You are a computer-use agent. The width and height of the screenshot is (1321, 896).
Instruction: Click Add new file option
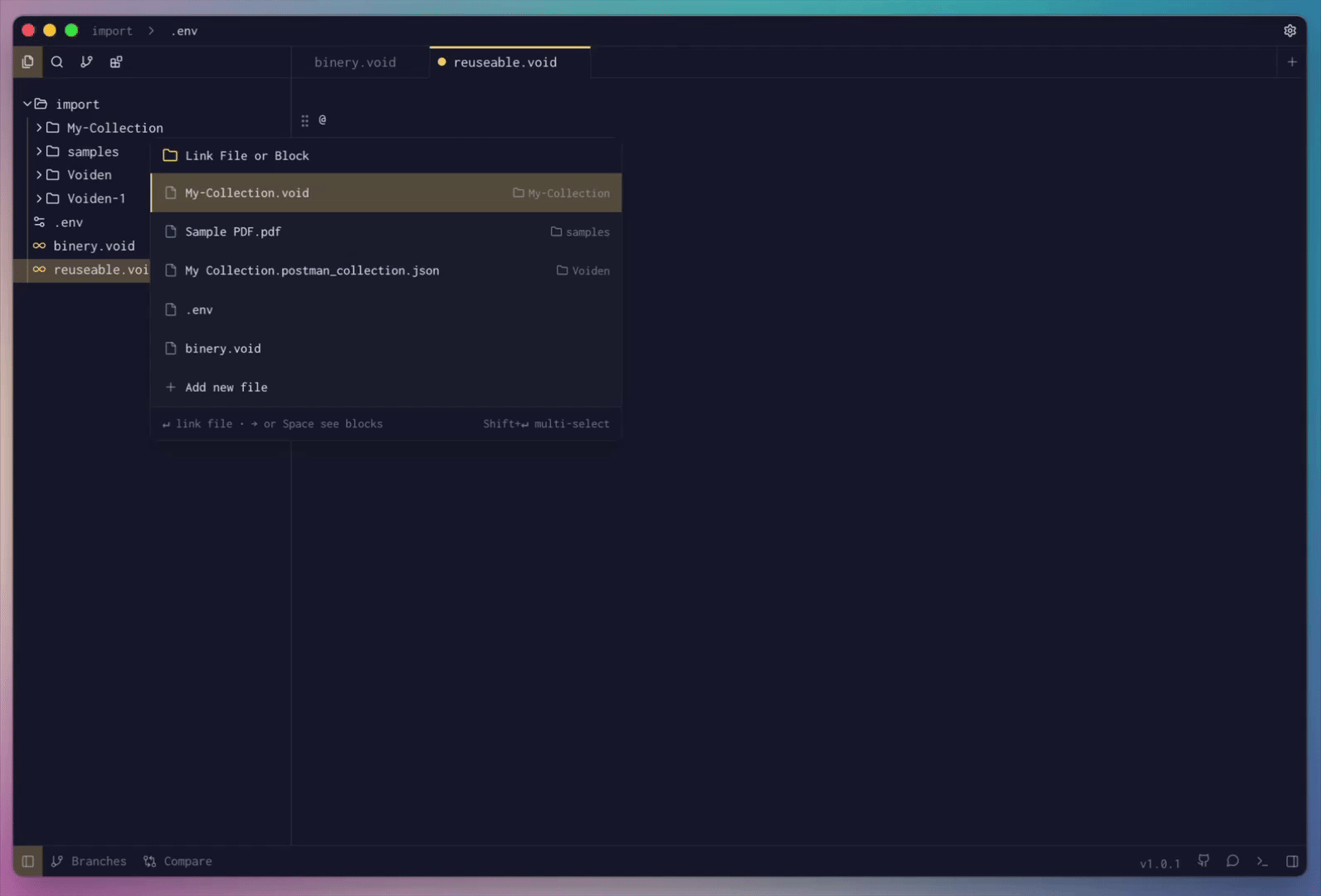pyautogui.click(x=226, y=387)
